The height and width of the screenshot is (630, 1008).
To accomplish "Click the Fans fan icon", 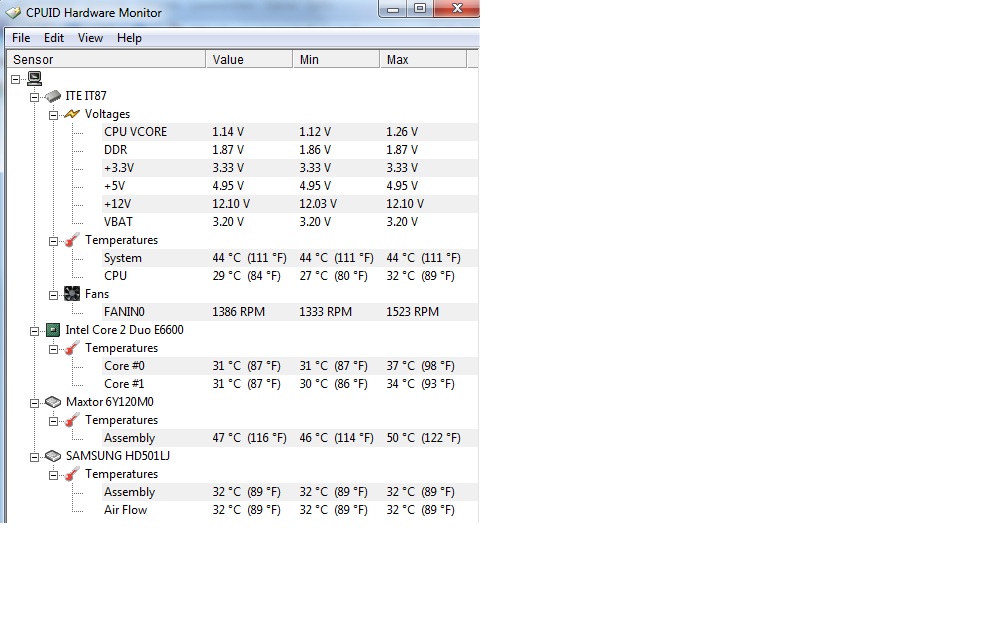I will tap(72, 294).
